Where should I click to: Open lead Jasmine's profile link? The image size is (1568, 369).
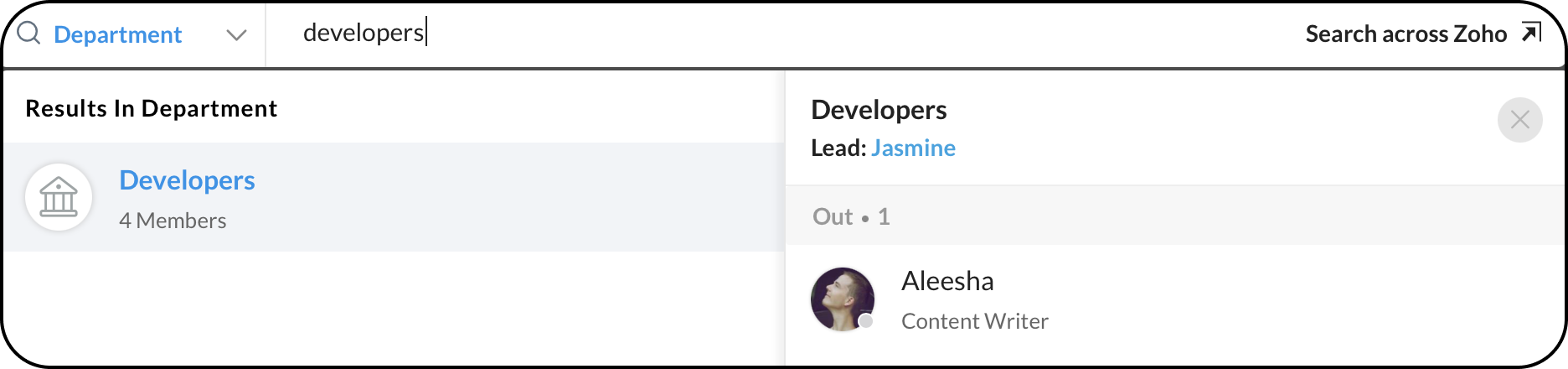click(913, 148)
